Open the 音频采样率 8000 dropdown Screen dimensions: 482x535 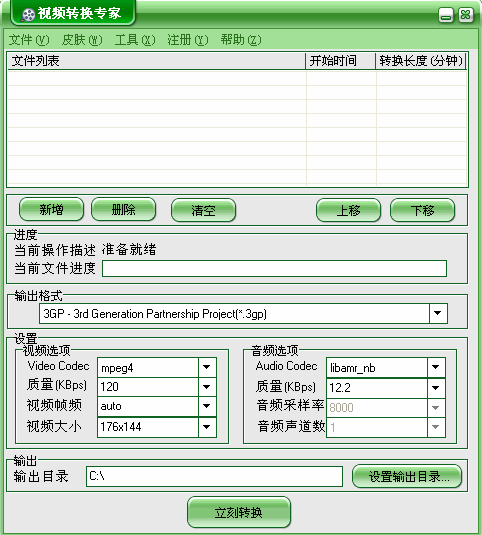(x=436, y=408)
